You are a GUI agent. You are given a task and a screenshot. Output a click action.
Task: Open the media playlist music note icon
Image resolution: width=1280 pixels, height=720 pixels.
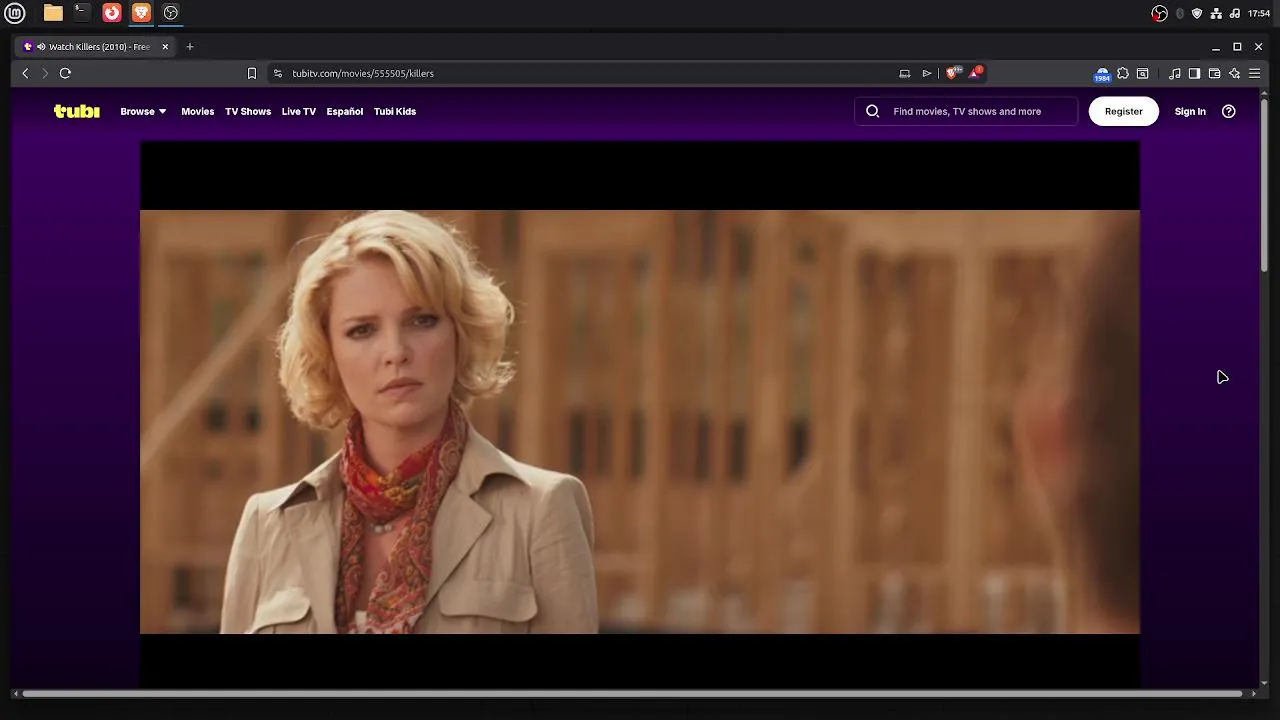(x=1175, y=73)
